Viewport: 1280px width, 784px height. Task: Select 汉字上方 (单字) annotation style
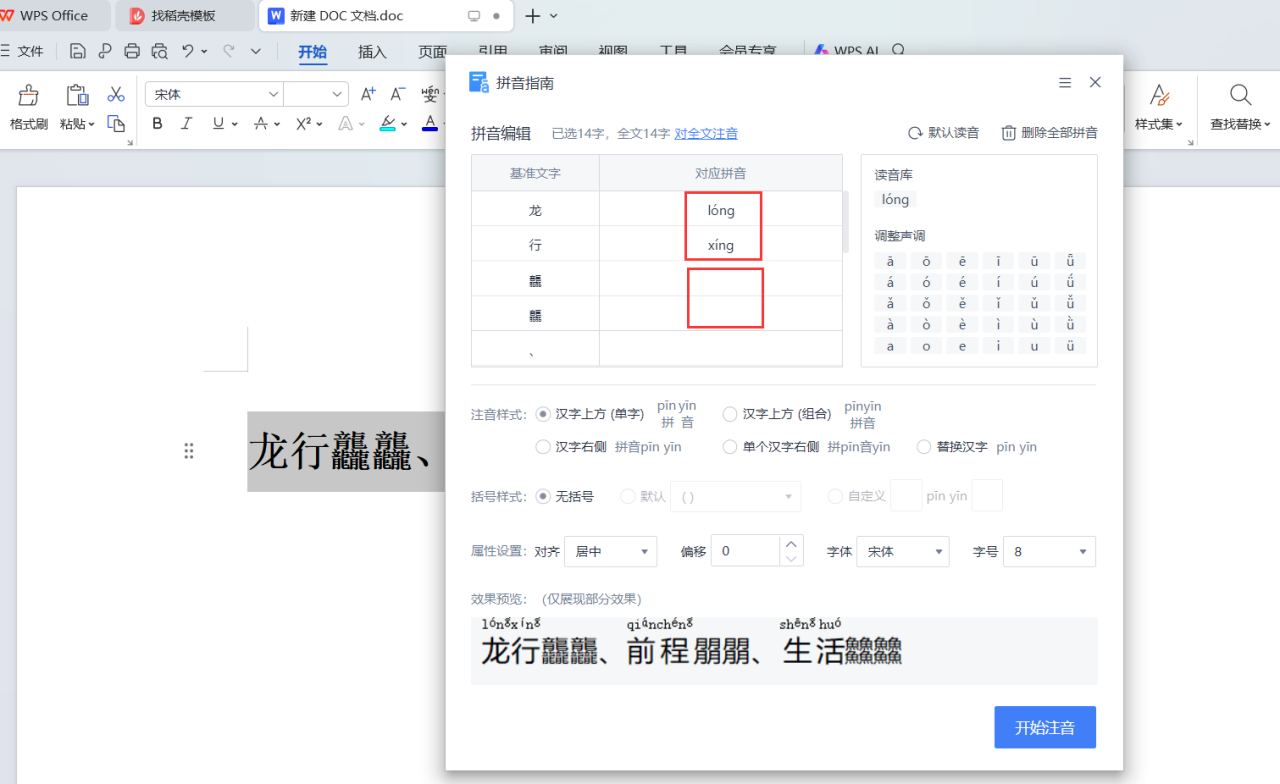[543, 414]
